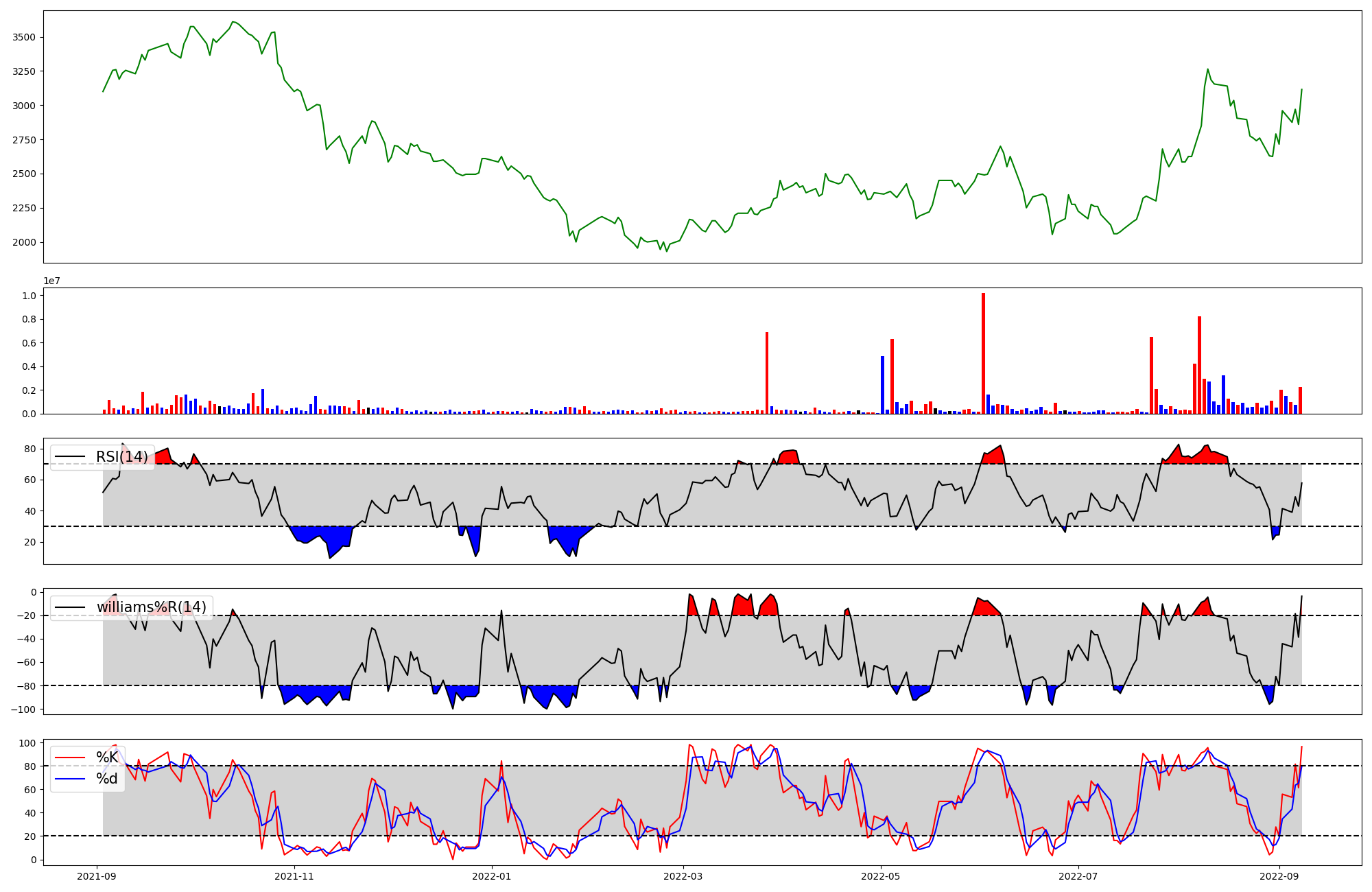1372x892 pixels.
Task: Click the %d legend entry
Action: (106, 779)
